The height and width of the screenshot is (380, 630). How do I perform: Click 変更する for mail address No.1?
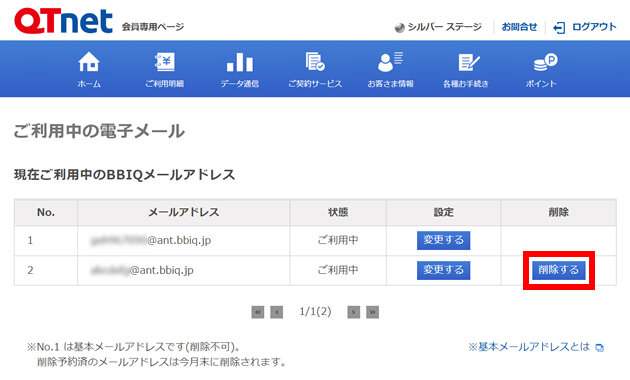tap(444, 240)
